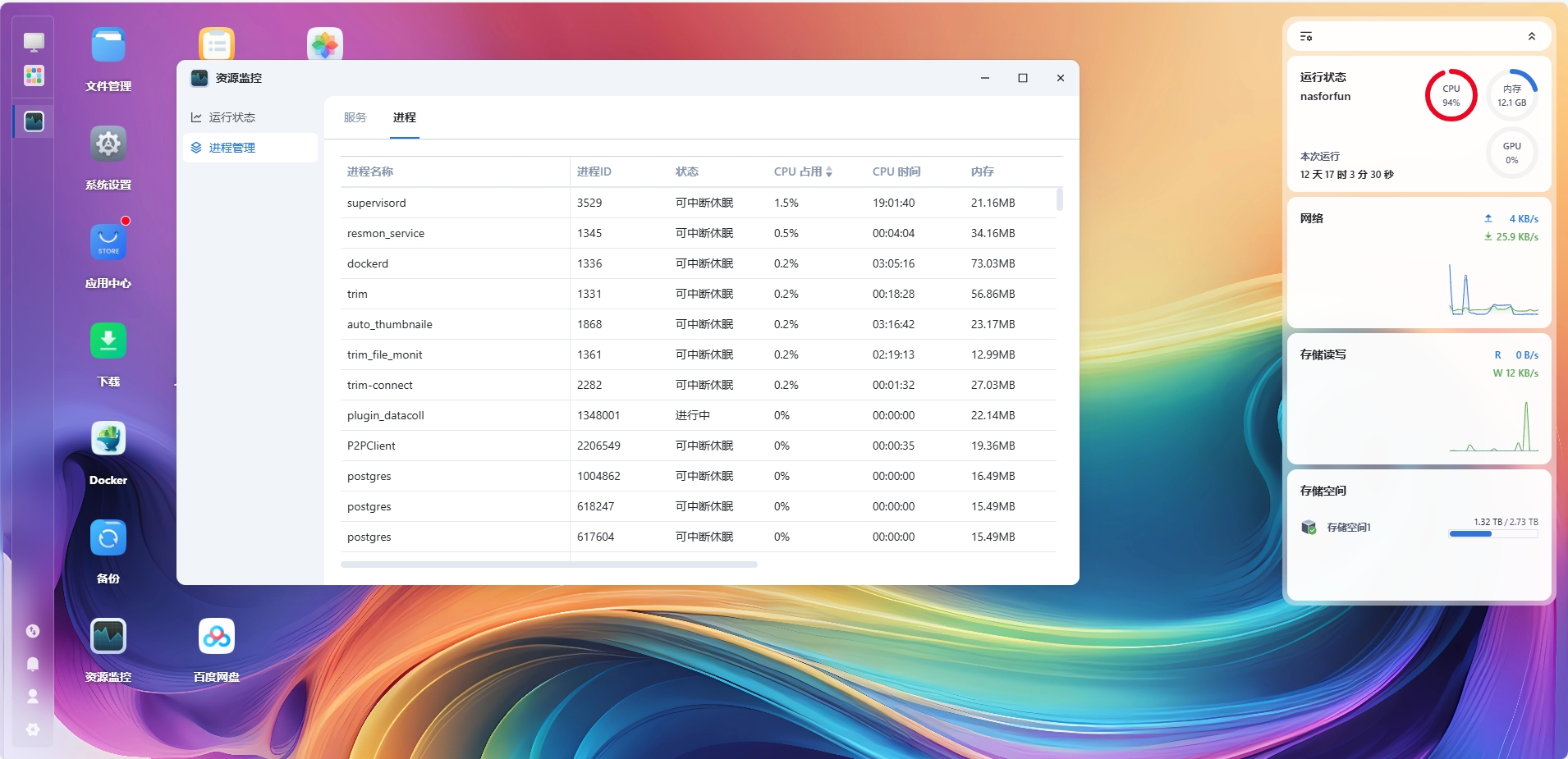Open the app grid icon in the dock
1568x759 pixels.
(34, 75)
